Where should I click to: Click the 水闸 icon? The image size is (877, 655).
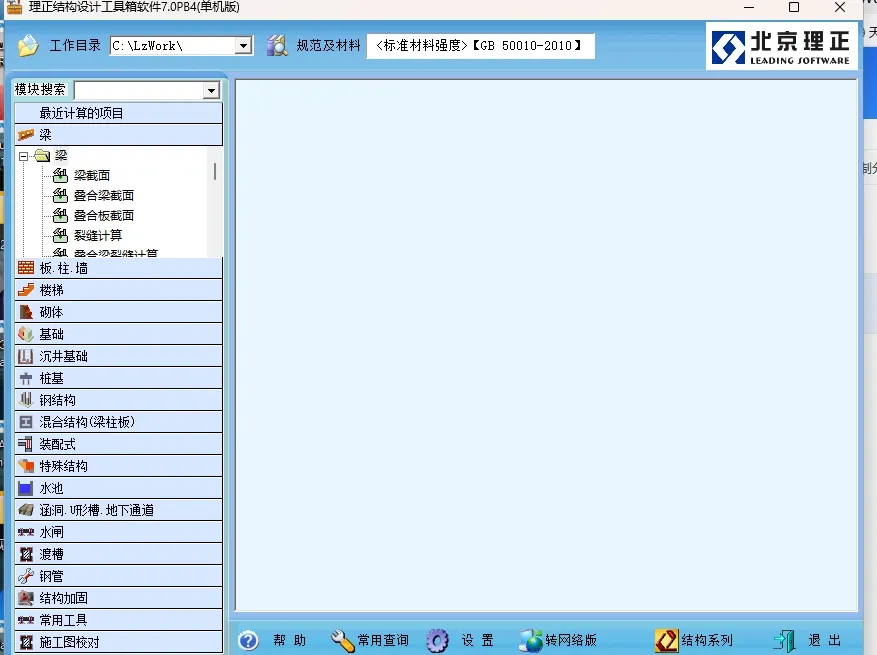click(26, 532)
